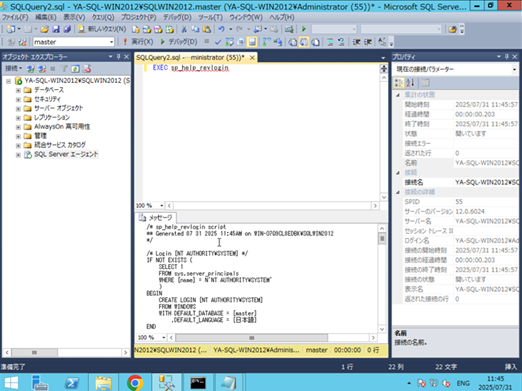Click Specify Values for Template Parameters icon
The width and height of the screenshot is (522, 391).
[382, 42]
